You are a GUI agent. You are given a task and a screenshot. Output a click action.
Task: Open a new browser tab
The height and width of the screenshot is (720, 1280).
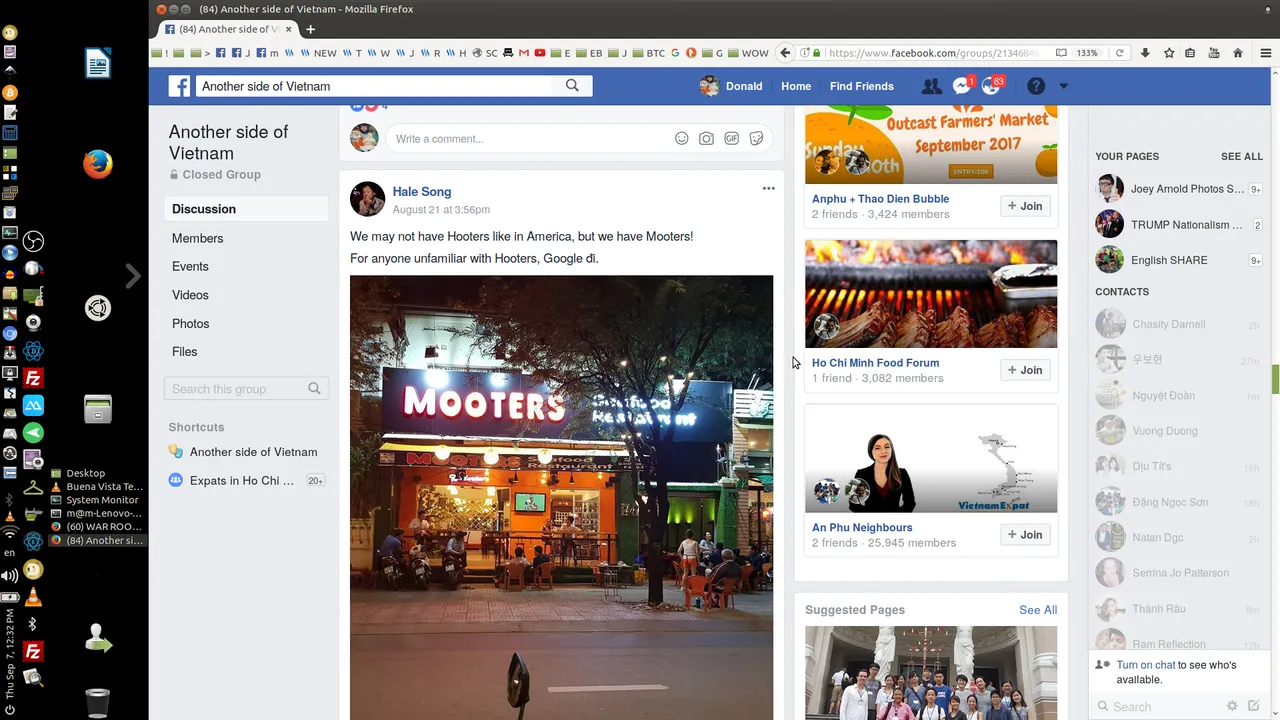[x=310, y=29]
